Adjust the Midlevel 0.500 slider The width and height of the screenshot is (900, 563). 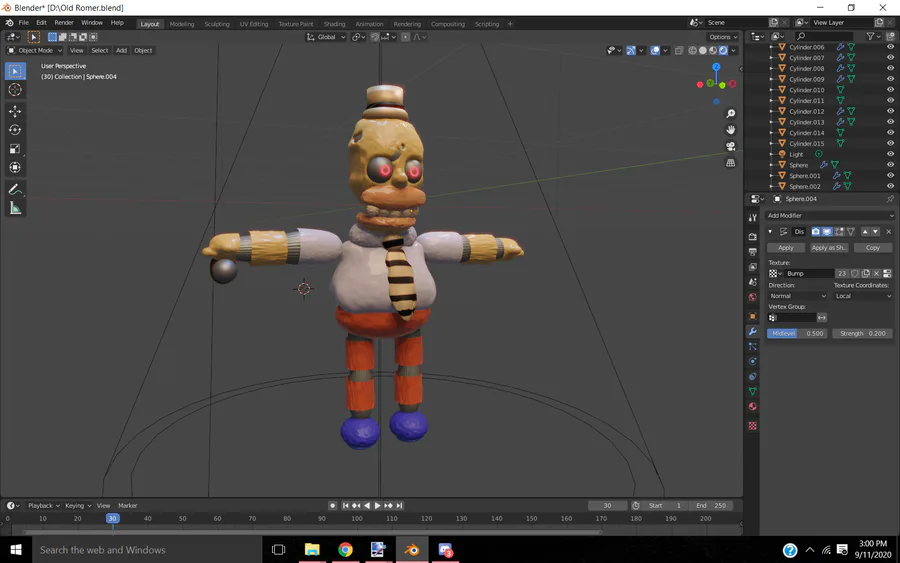point(797,333)
